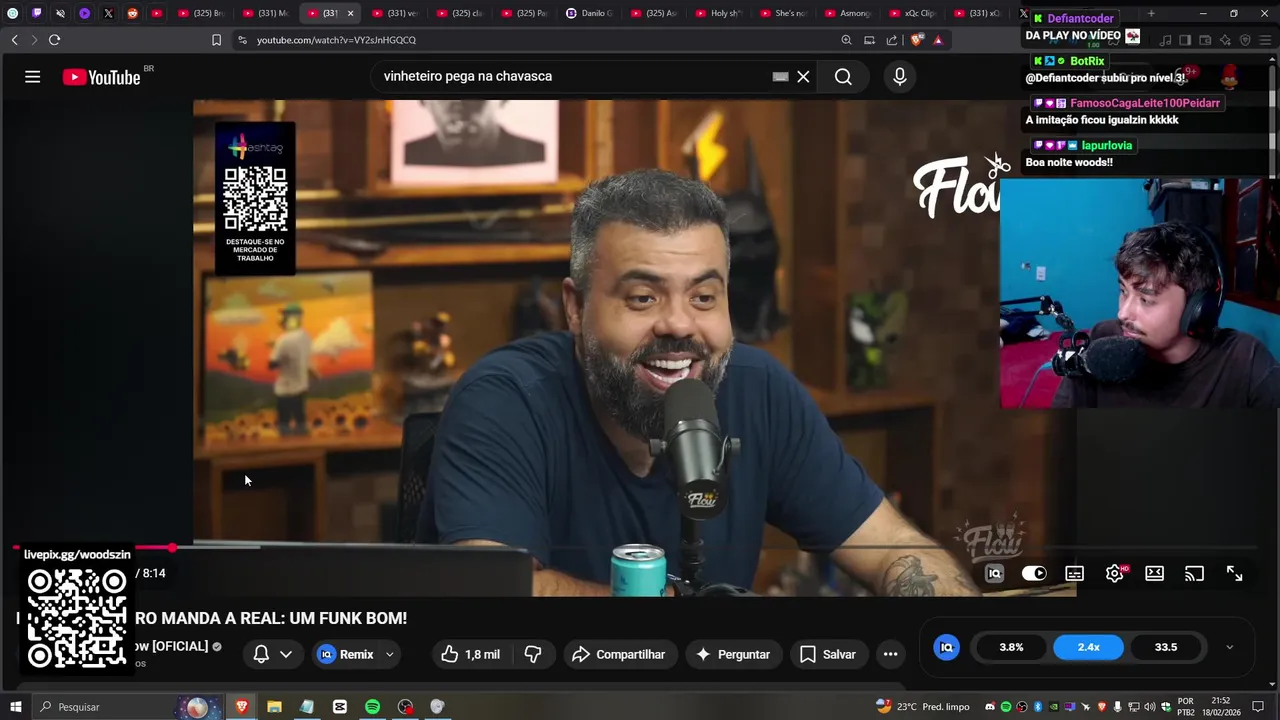
Task: Open the Bluetooth tray icon
Action: point(1038,707)
